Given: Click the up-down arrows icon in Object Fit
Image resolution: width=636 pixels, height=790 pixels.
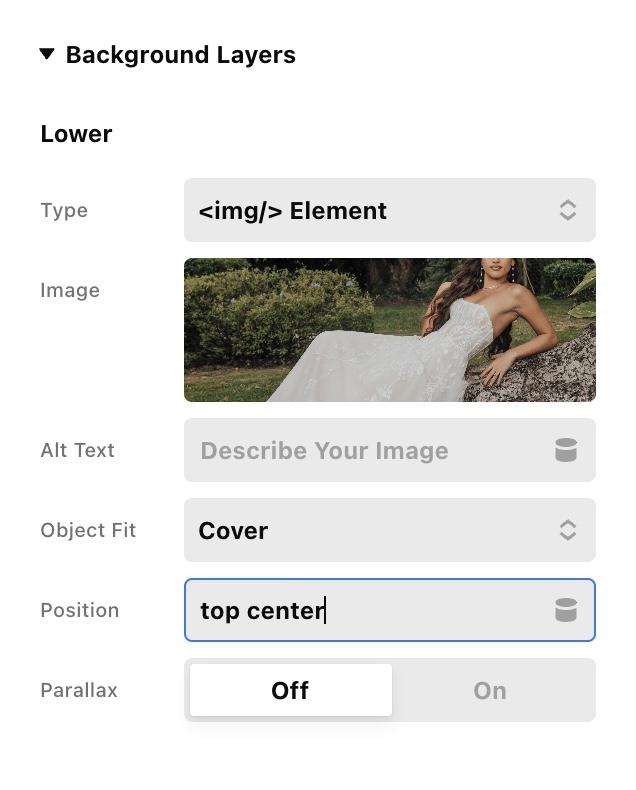Looking at the screenshot, I should (567, 530).
